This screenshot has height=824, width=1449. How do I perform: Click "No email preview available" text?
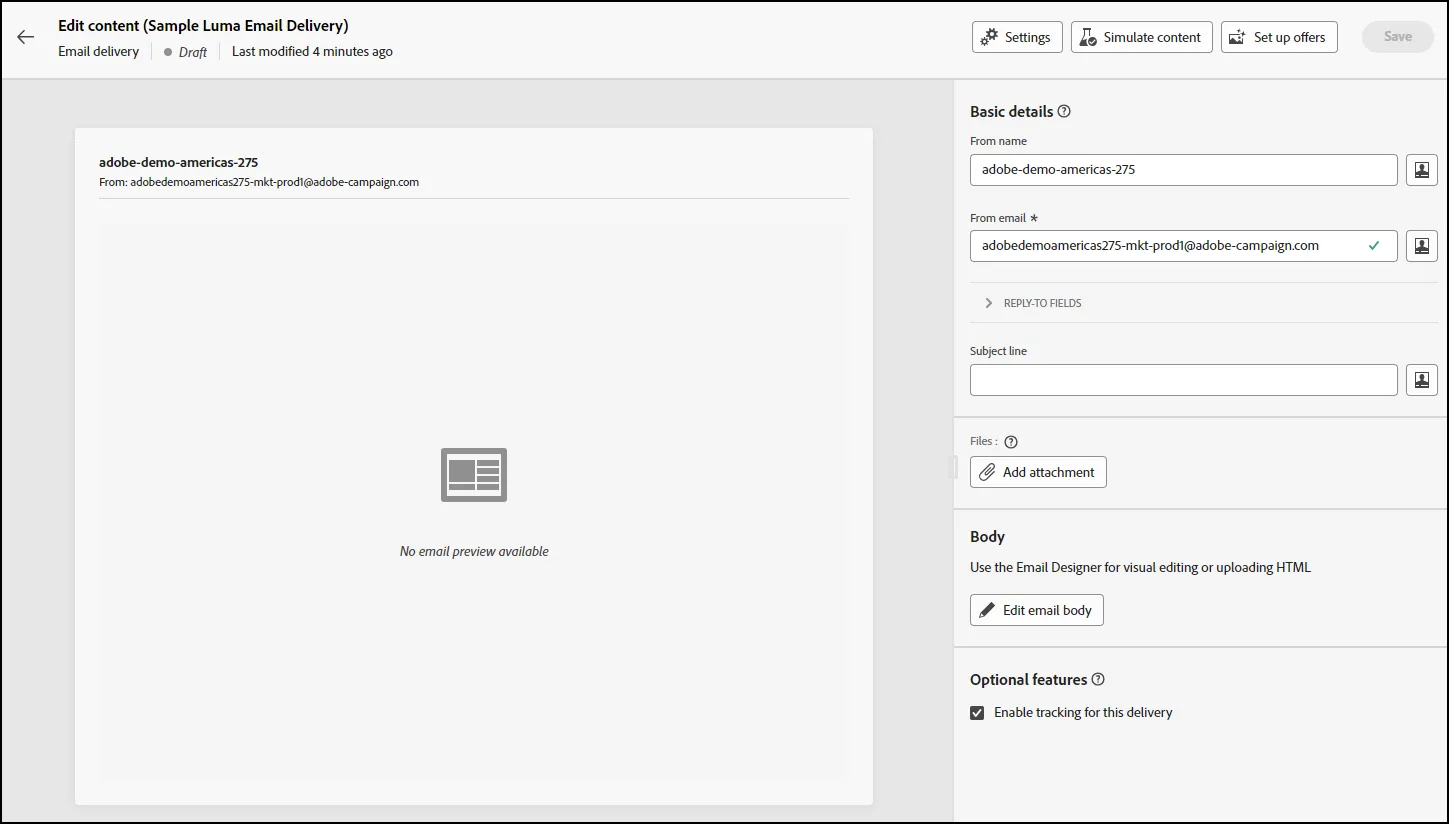click(474, 552)
